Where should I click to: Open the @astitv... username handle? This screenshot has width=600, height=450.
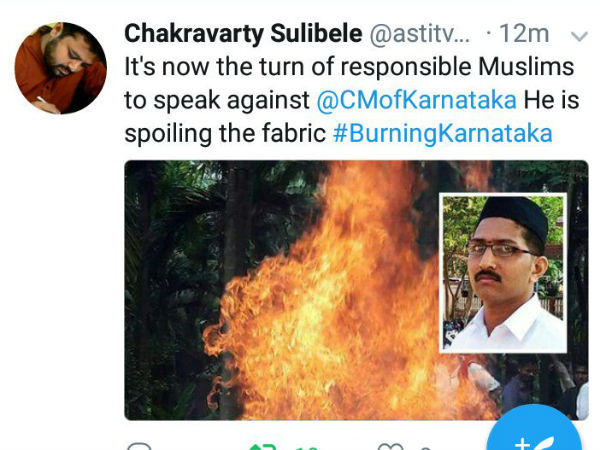[419, 34]
